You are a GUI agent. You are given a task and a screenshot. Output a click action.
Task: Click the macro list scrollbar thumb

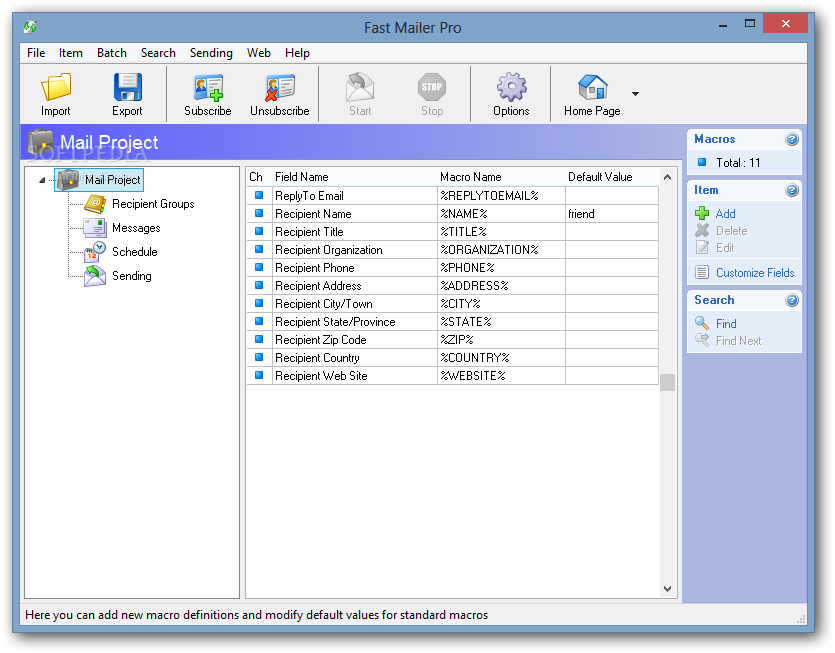pos(667,382)
